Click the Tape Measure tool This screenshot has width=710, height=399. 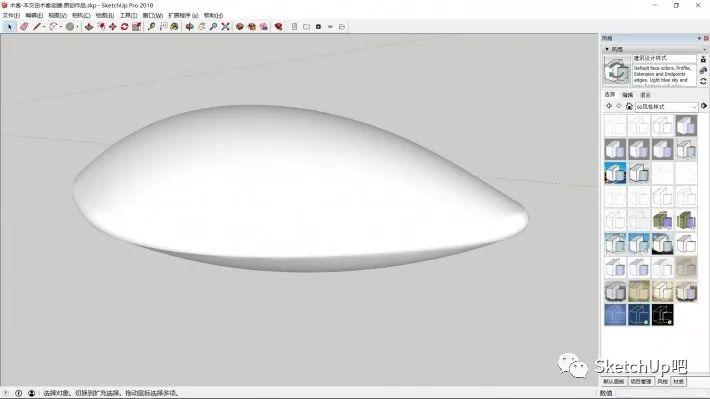coord(152,27)
